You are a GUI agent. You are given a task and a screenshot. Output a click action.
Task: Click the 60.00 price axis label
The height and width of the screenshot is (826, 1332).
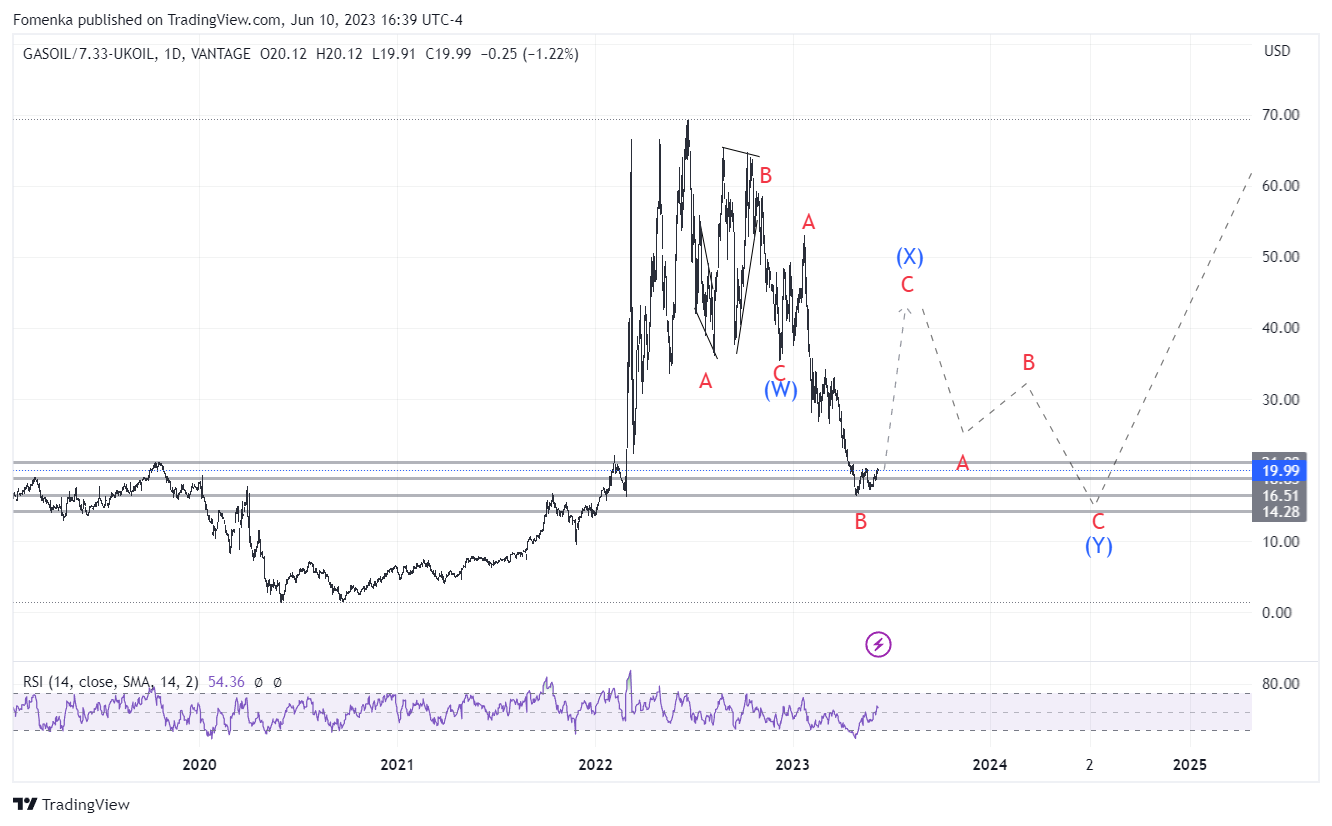[x=1283, y=186]
